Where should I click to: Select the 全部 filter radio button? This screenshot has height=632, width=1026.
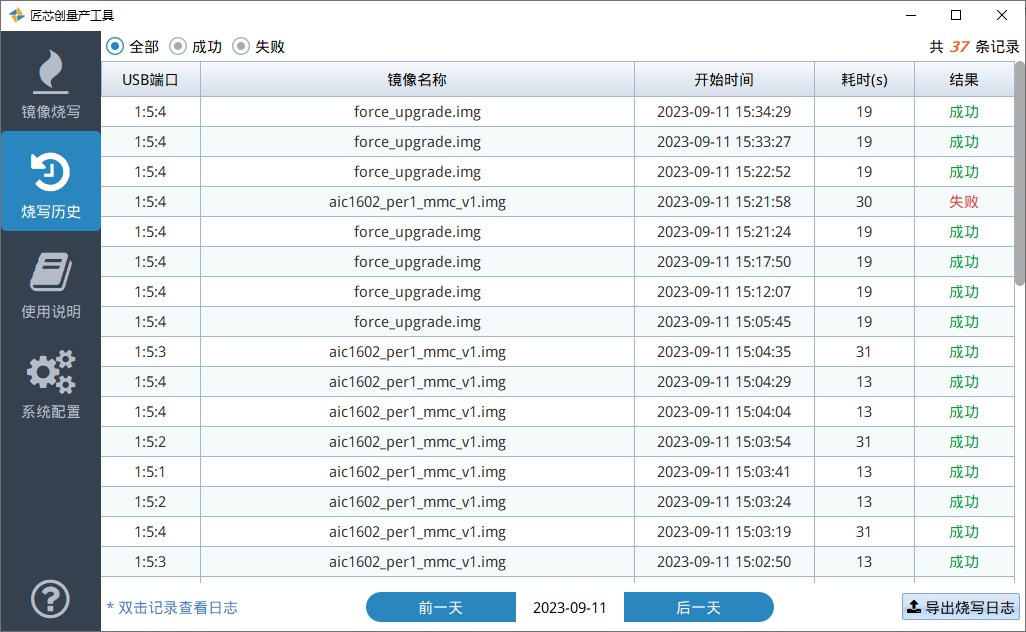coord(116,45)
